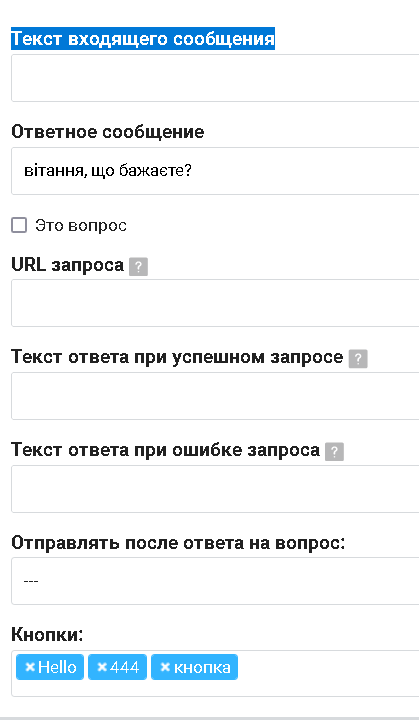Focus Текст ответа при ошибке запроса field

[215, 489]
